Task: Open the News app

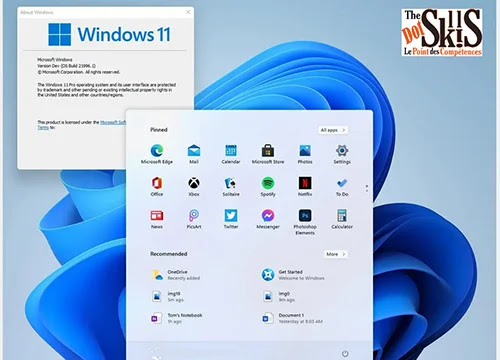Action: [x=157, y=219]
